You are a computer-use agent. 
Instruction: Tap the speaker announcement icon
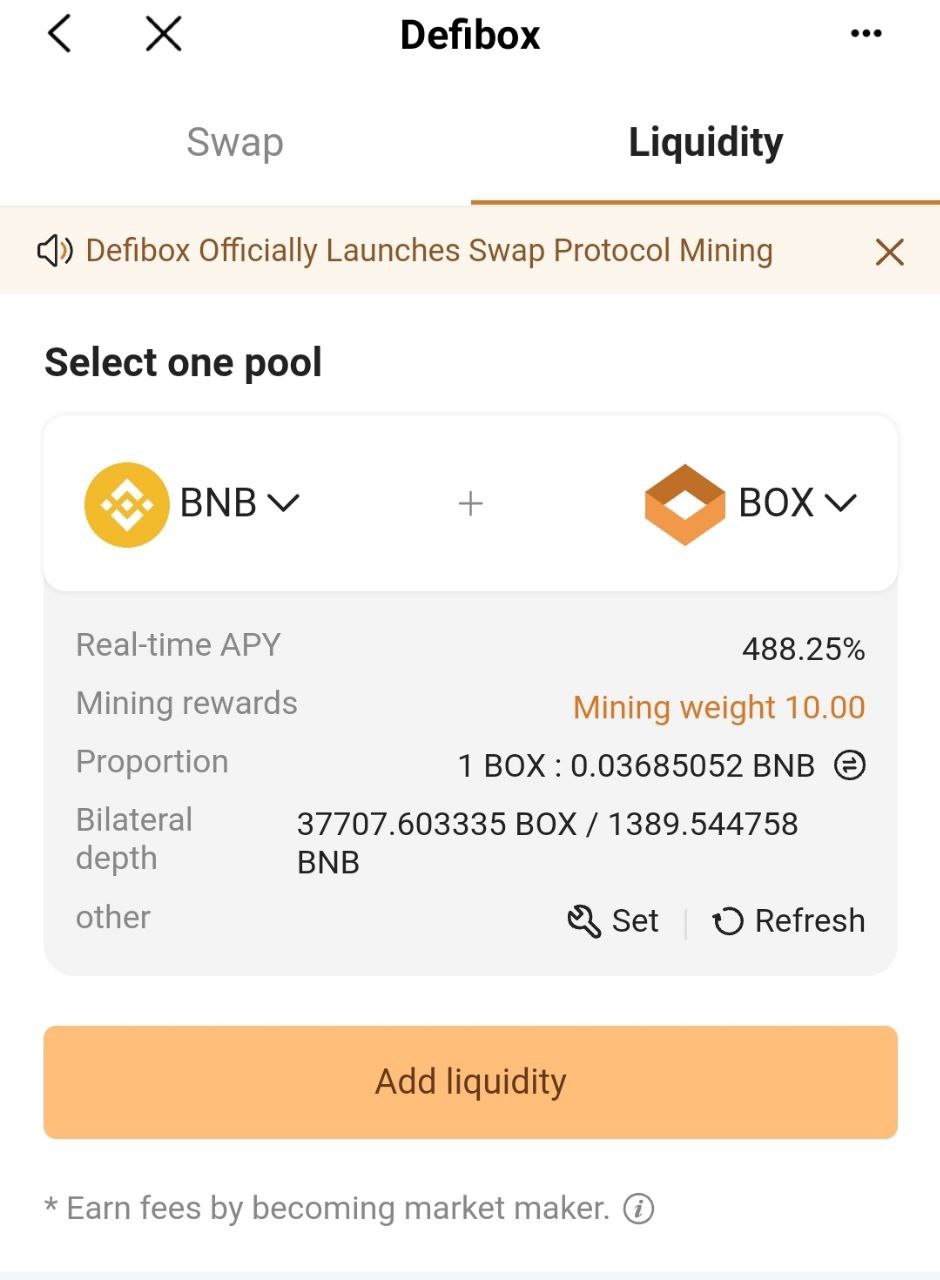[54, 251]
